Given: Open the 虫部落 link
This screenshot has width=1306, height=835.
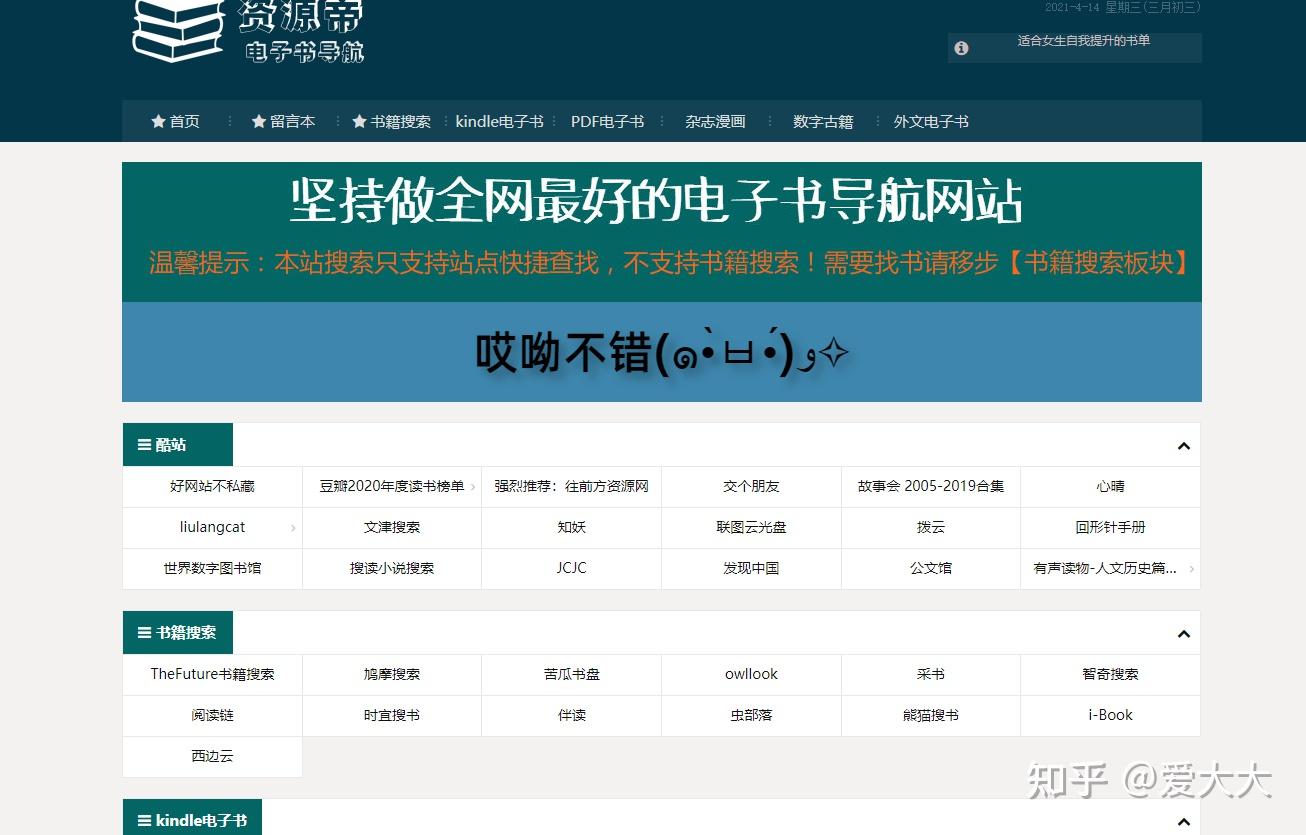Looking at the screenshot, I should 751,715.
